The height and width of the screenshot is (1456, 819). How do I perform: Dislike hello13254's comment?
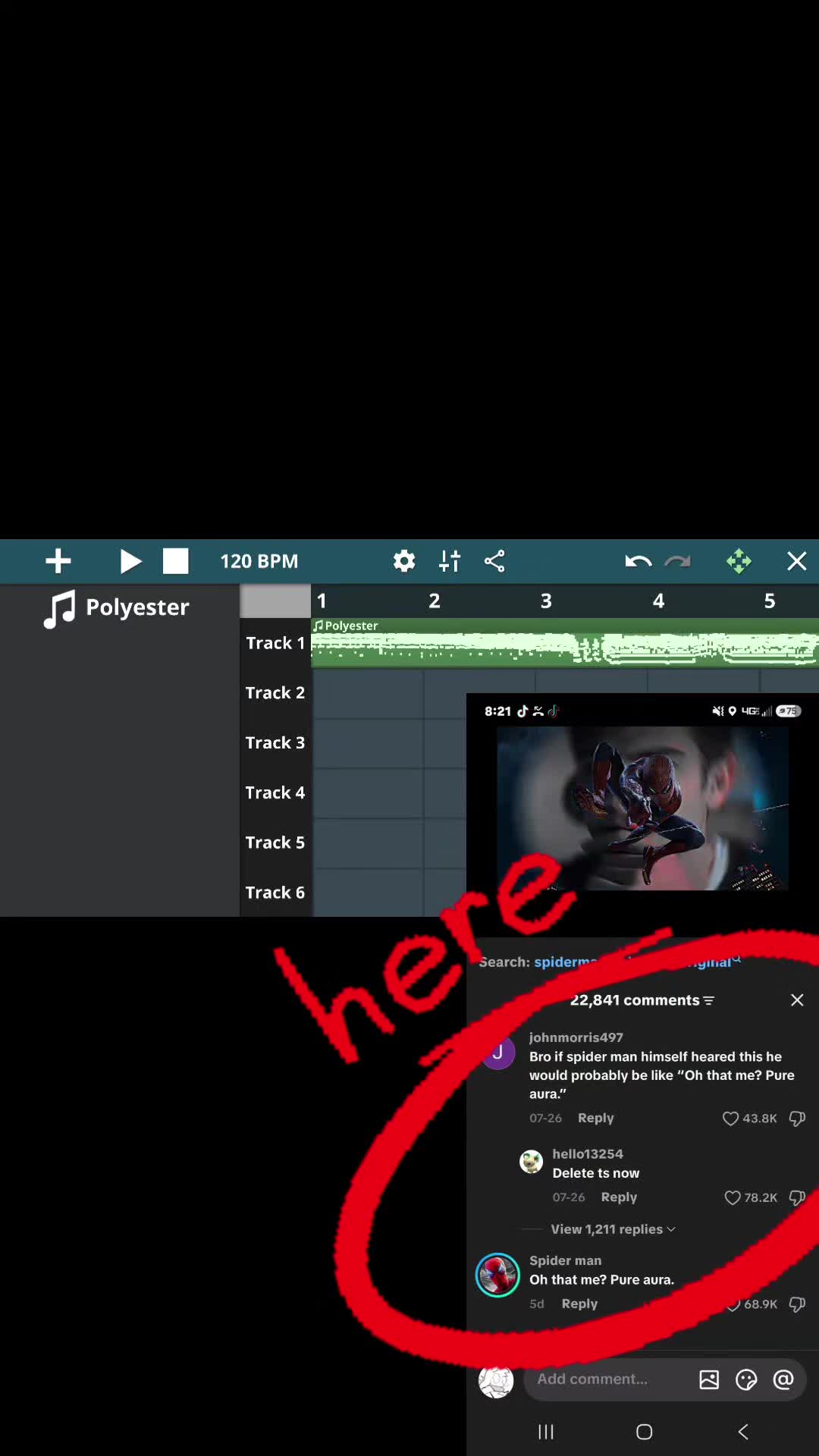tap(797, 1197)
